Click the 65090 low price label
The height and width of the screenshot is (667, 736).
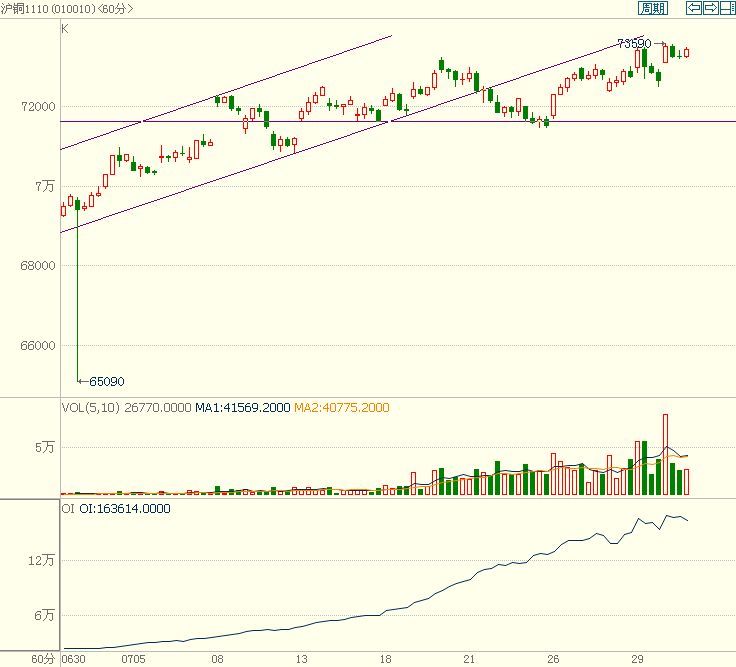point(107,381)
